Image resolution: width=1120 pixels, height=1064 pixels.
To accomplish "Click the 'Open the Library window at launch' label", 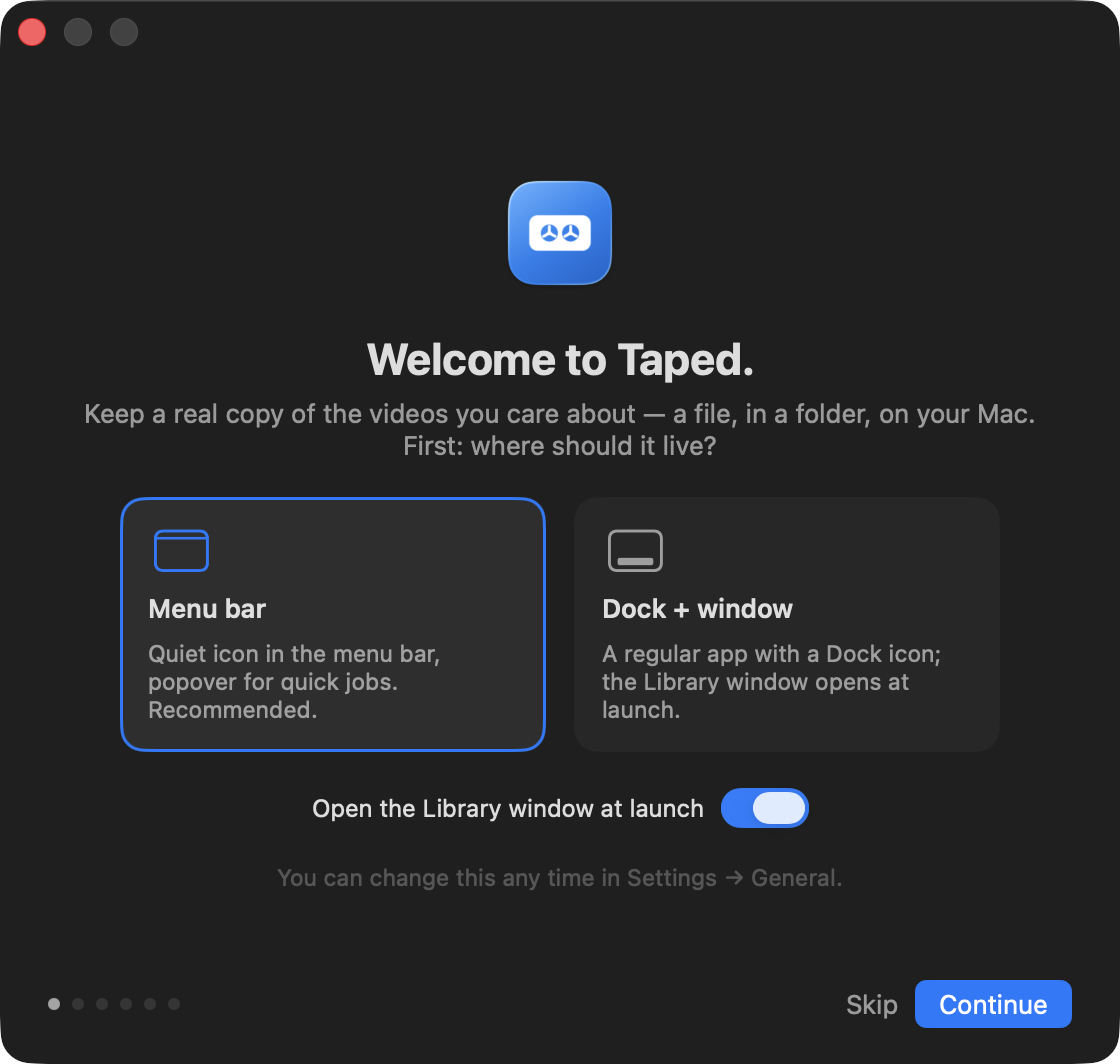I will [508, 808].
